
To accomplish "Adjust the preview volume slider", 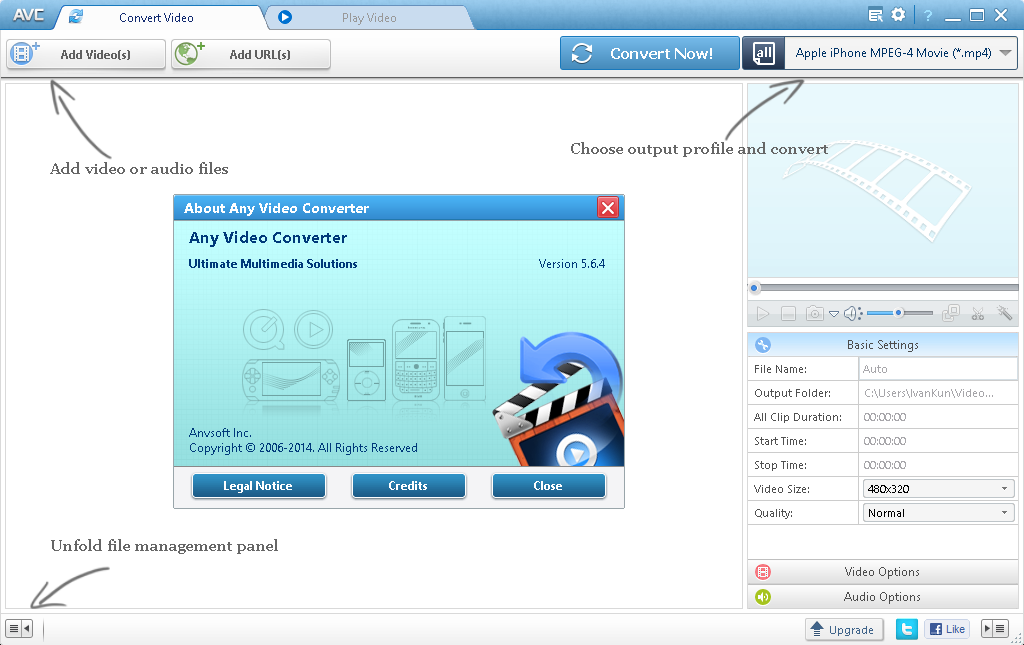I will click(x=899, y=313).
